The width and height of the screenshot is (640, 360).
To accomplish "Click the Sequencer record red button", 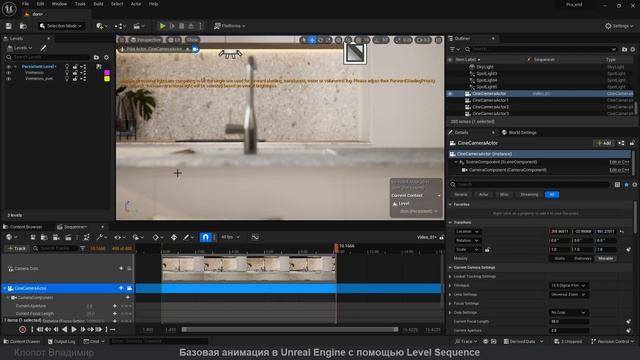I will (22, 329).
